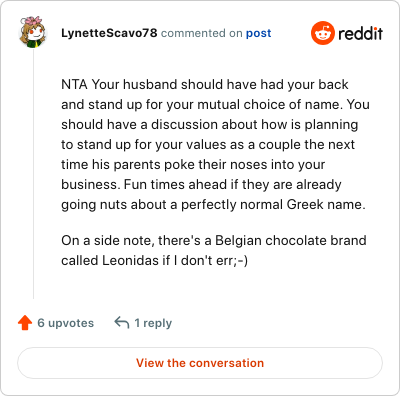Viewport: 400px width, 396px height.
Task: Click the Reddit Snoo logo icon
Action: 322,33
